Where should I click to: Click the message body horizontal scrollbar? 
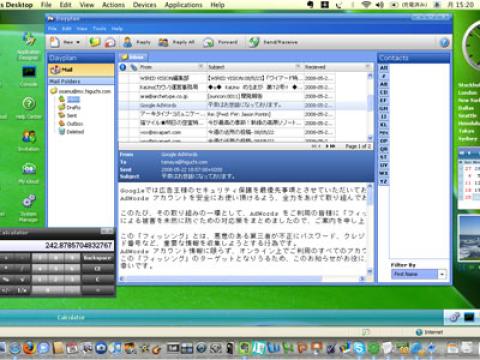point(243,278)
